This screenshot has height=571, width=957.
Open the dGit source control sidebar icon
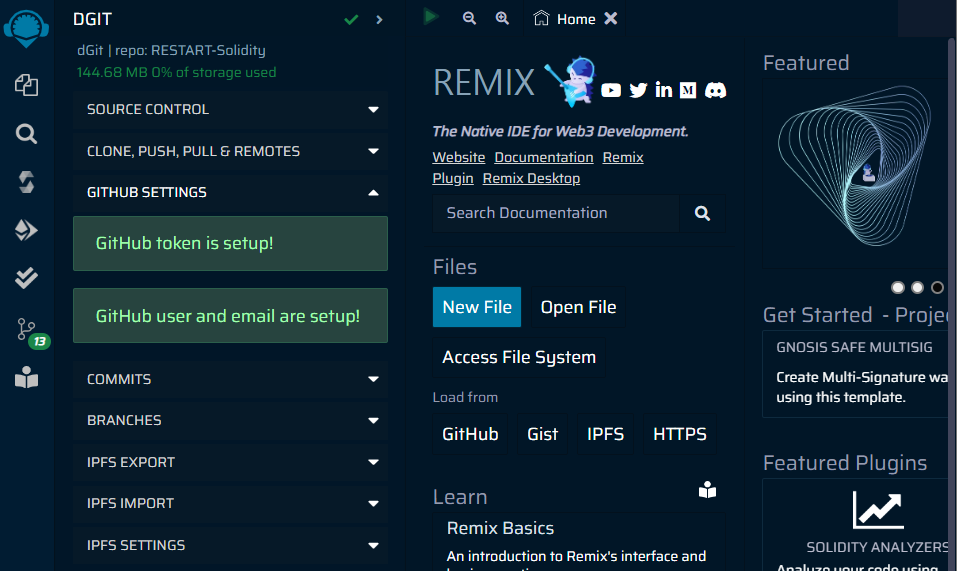click(x=26, y=329)
